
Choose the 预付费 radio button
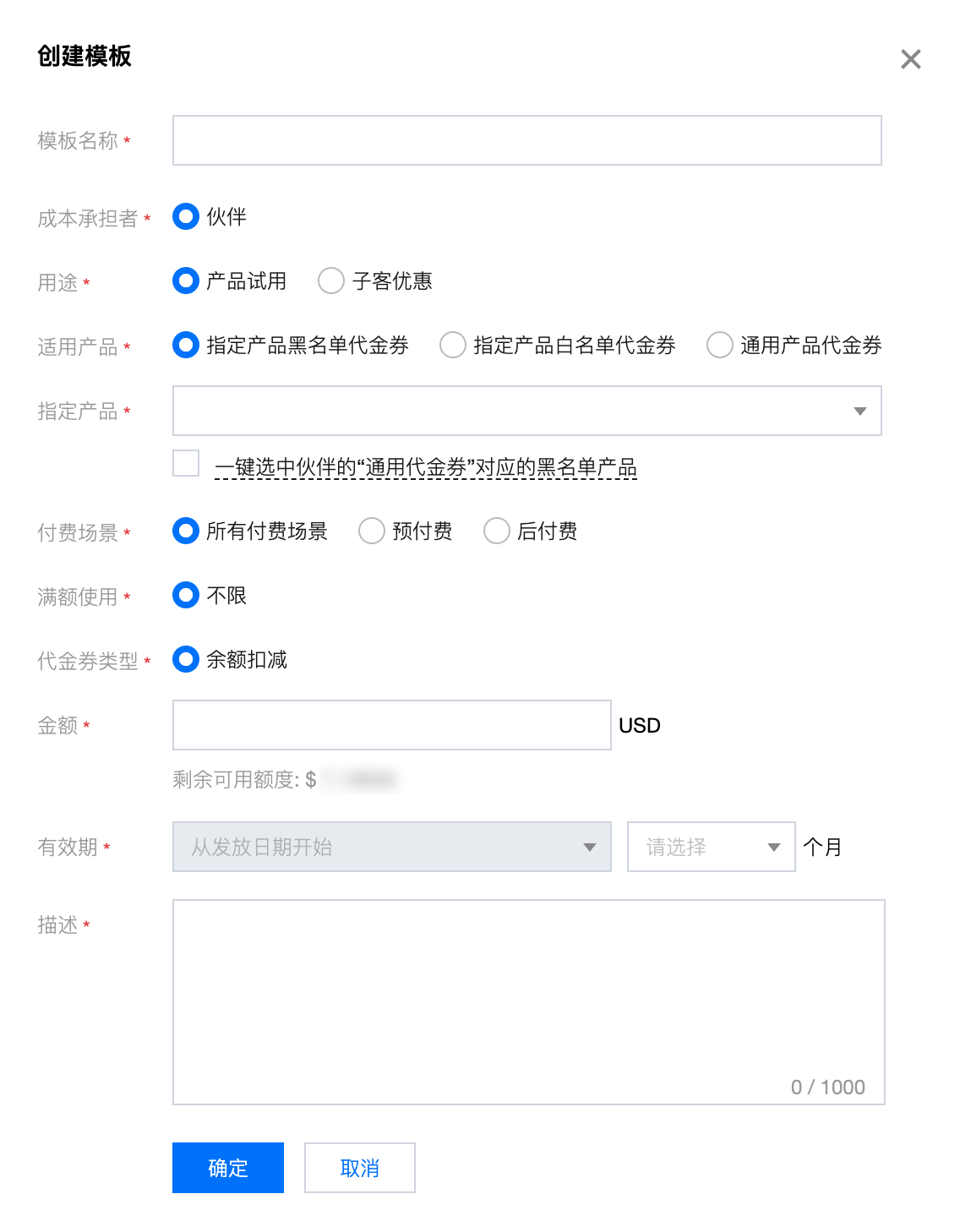372,531
